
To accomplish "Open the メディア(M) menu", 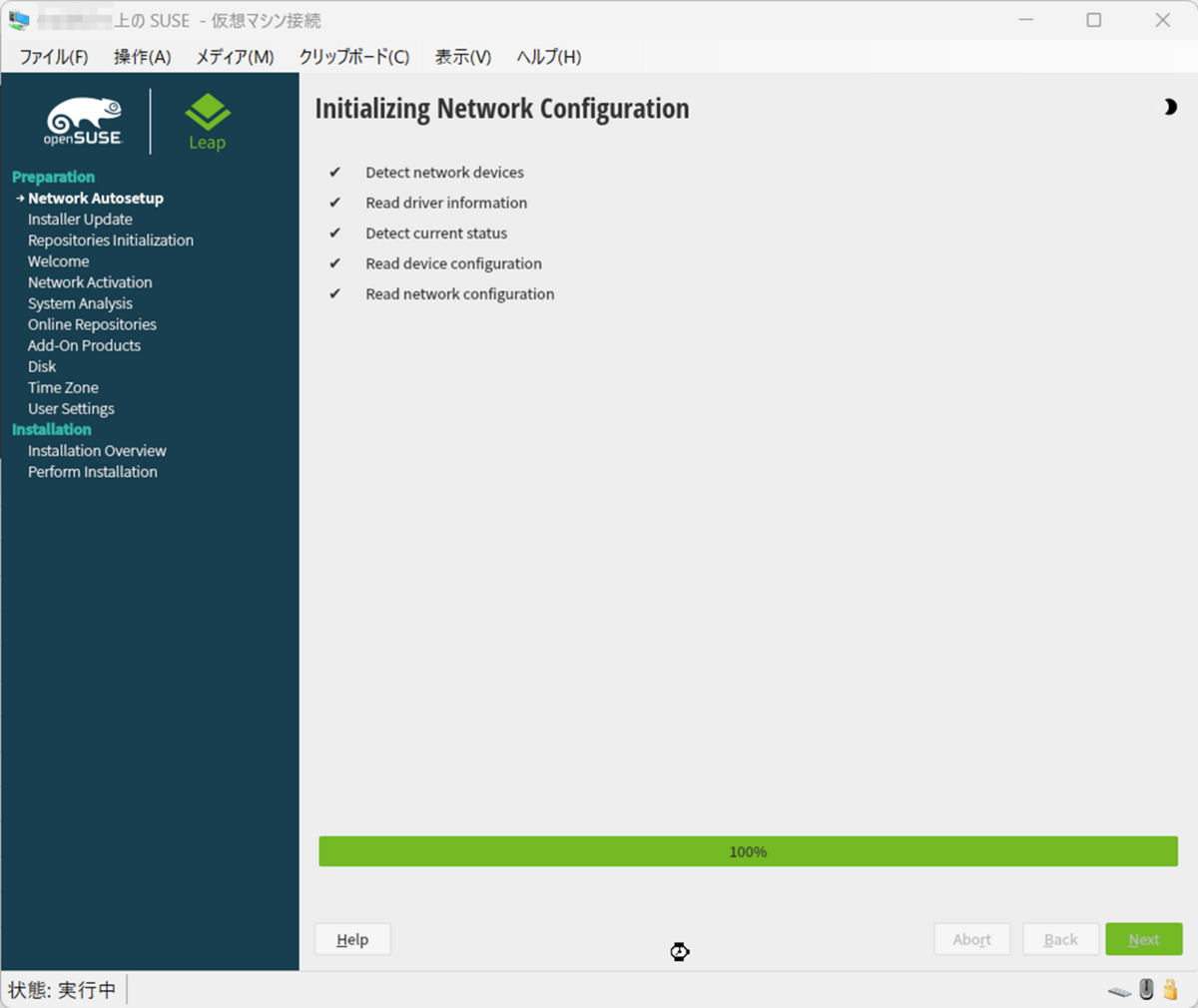I will (x=235, y=57).
